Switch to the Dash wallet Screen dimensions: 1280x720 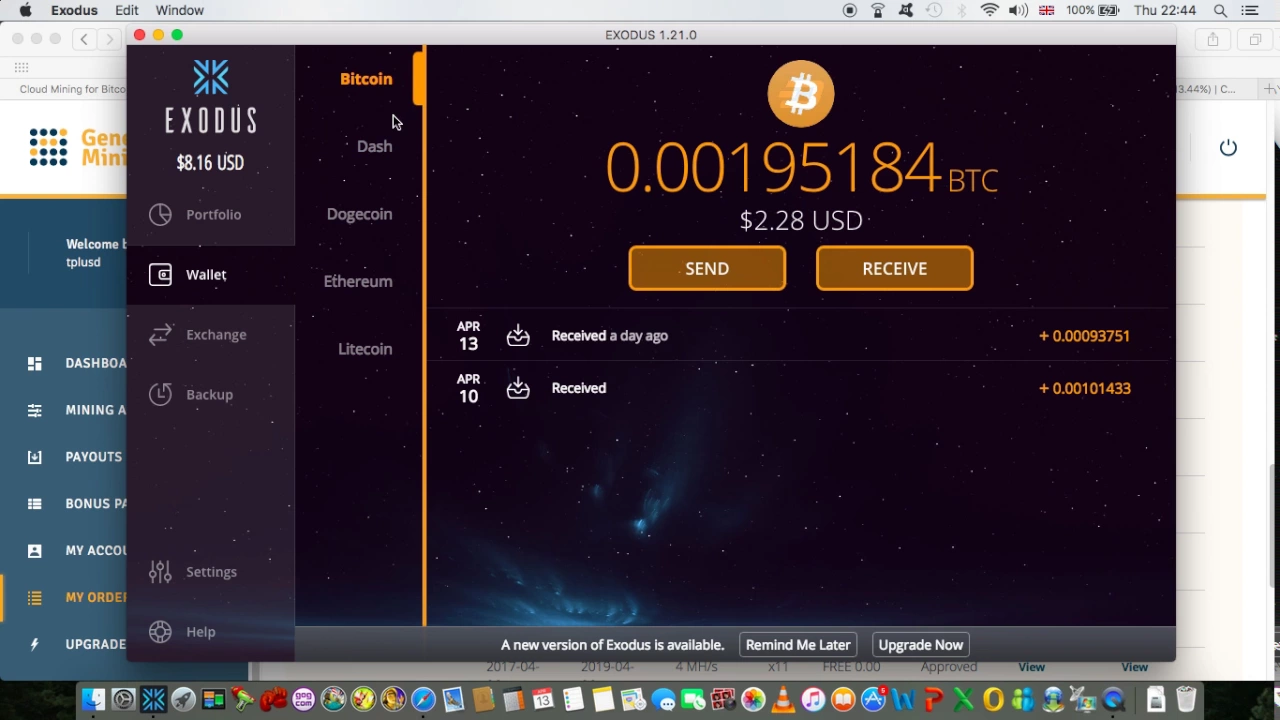pyautogui.click(x=374, y=146)
